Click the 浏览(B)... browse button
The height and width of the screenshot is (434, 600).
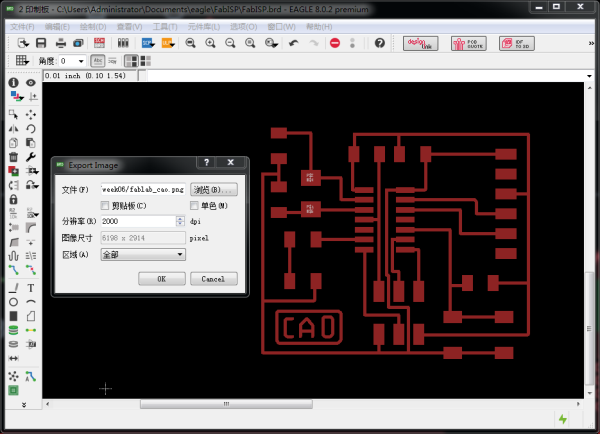[214, 189]
